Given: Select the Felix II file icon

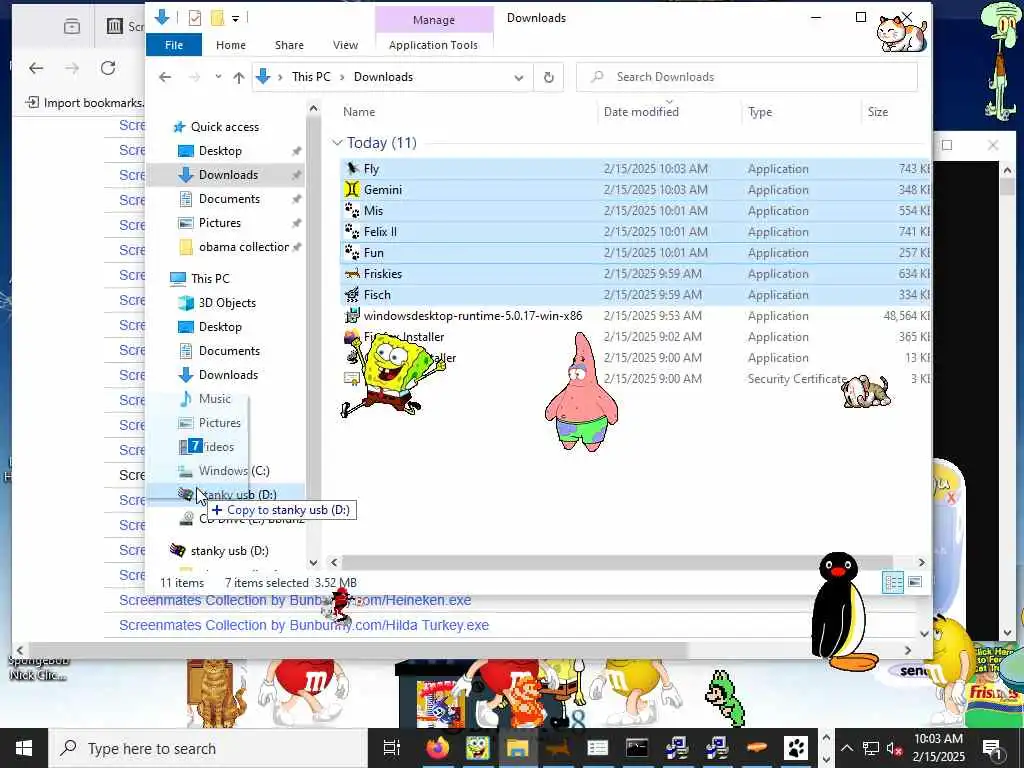Looking at the screenshot, I should click(x=352, y=231).
